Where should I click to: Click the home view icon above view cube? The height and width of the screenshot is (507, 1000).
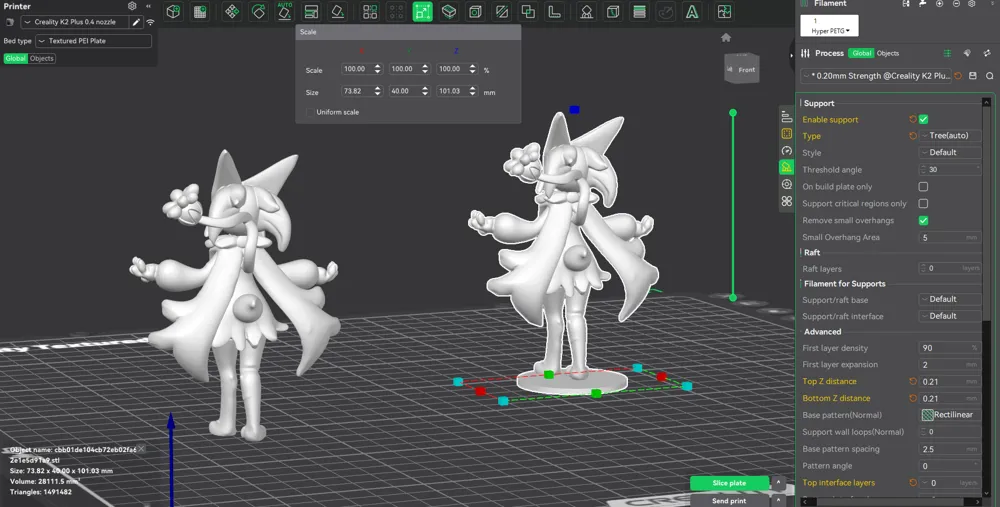pyautogui.click(x=726, y=38)
